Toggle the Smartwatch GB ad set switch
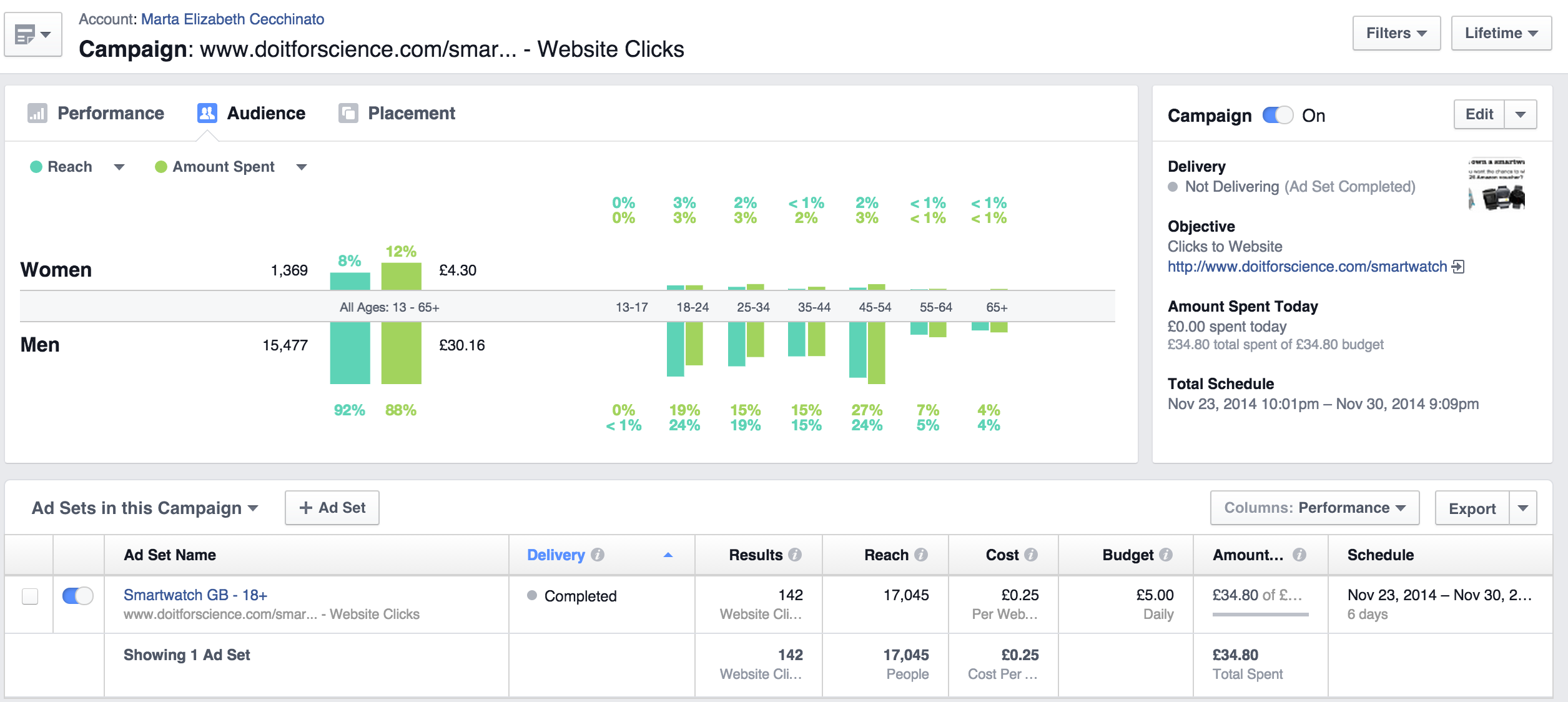Screen dimensions: 1568x702 pos(77,596)
